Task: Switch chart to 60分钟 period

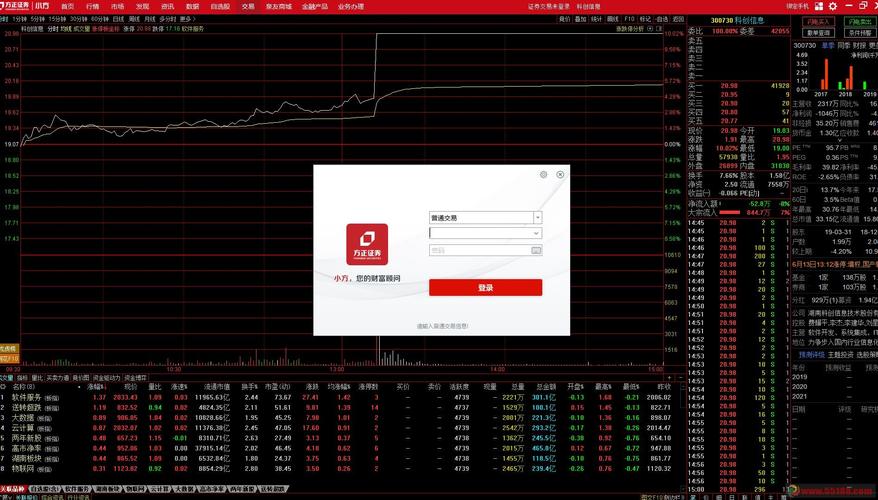Action: [x=100, y=19]
